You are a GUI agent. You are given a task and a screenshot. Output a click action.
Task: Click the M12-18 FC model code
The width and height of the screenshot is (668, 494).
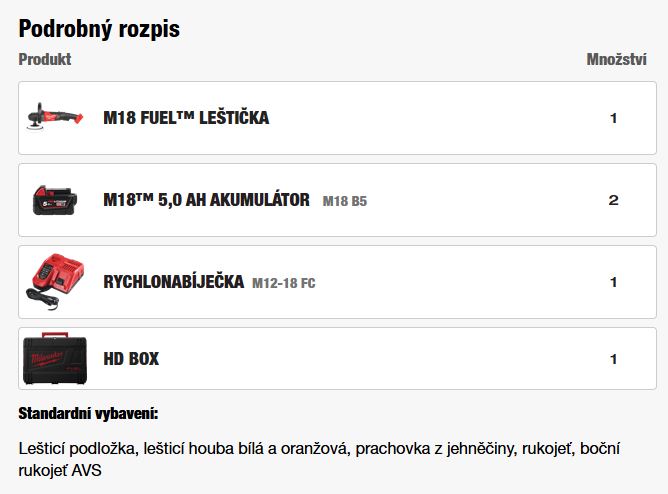coord(284,283)
